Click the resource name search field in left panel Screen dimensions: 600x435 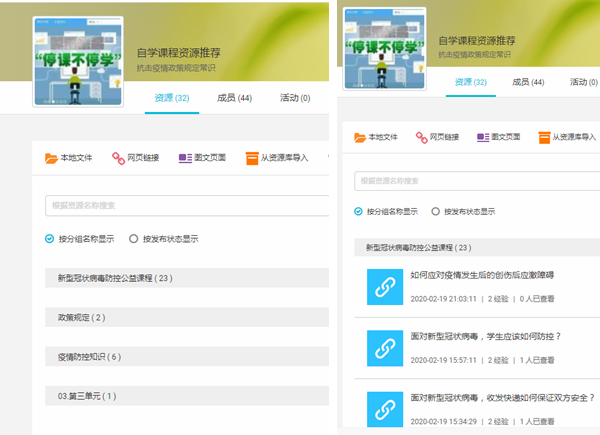pyautogui.click(x=187, y=205)
